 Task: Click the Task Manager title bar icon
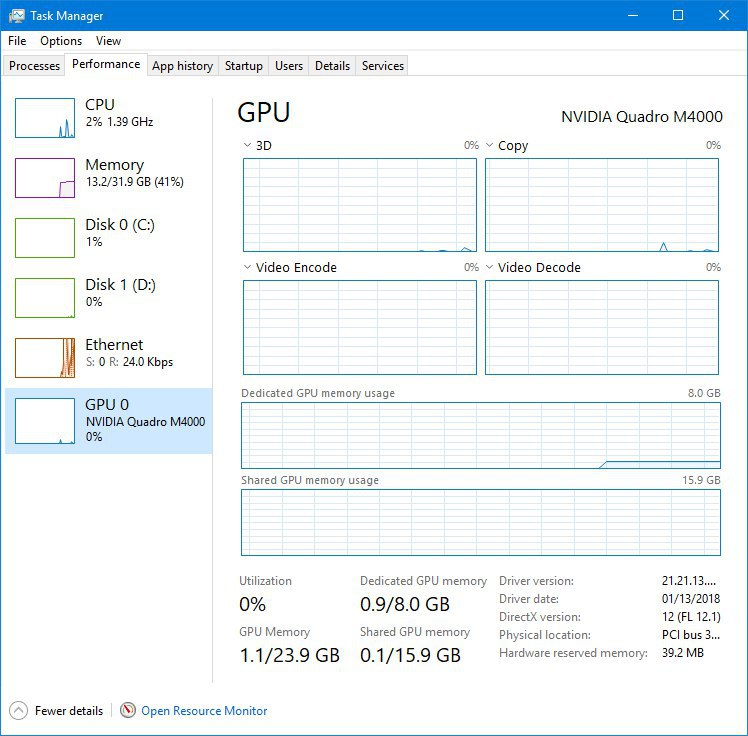pos(15,15)
